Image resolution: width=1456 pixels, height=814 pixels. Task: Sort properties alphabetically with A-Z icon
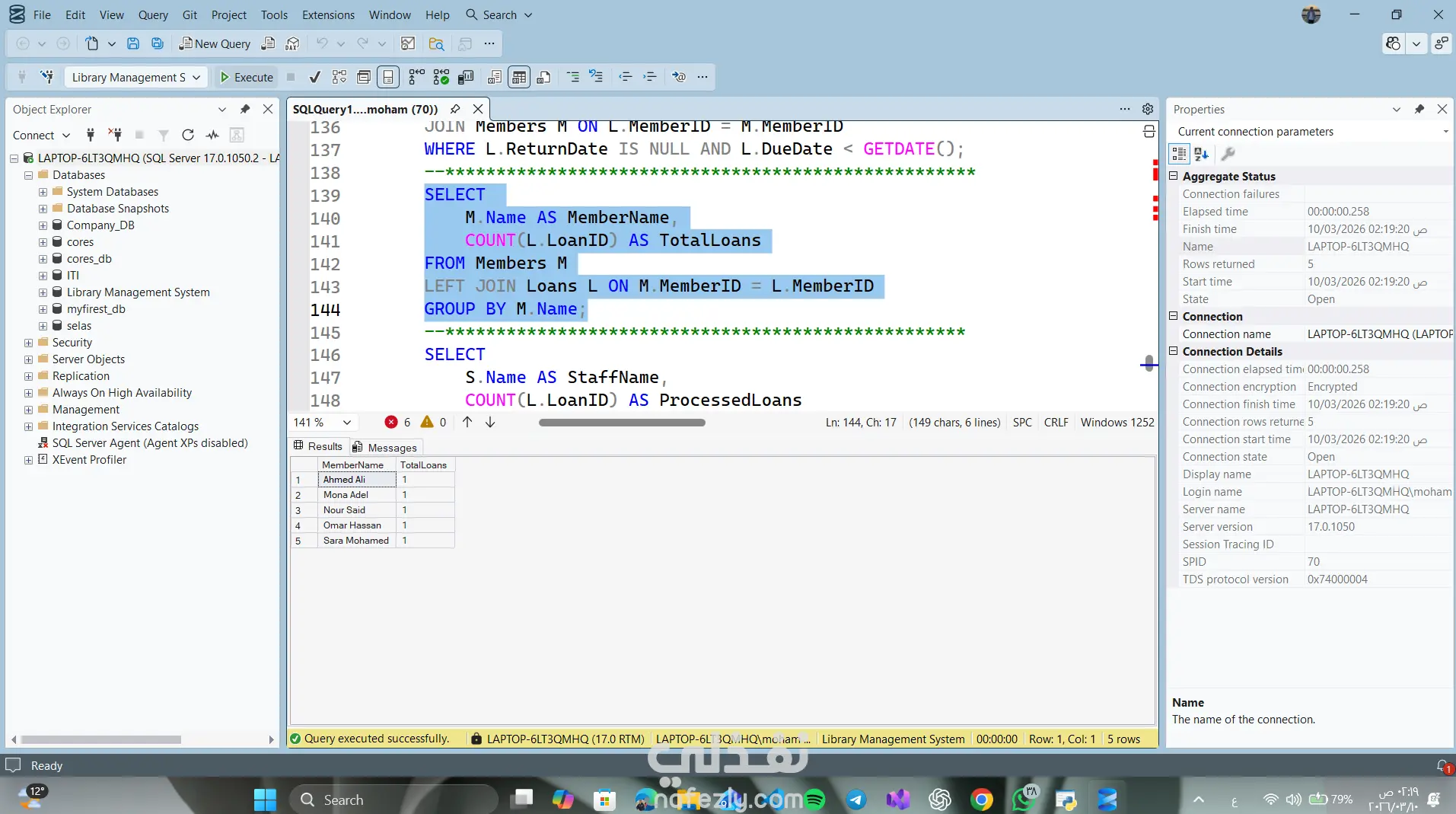(x=1202, y=154)
